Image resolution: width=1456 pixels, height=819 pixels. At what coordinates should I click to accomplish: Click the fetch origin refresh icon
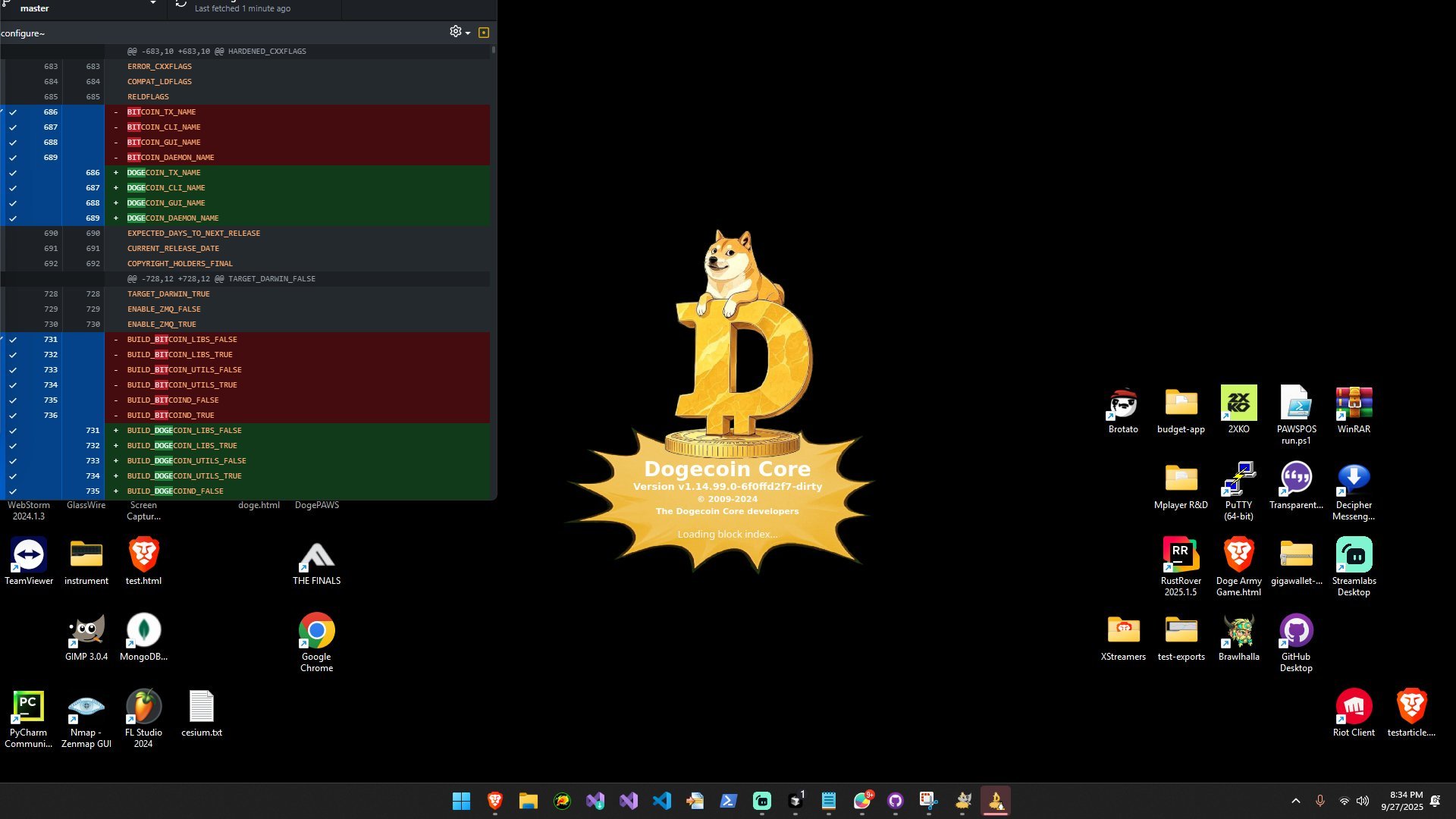tap(181, 4)
